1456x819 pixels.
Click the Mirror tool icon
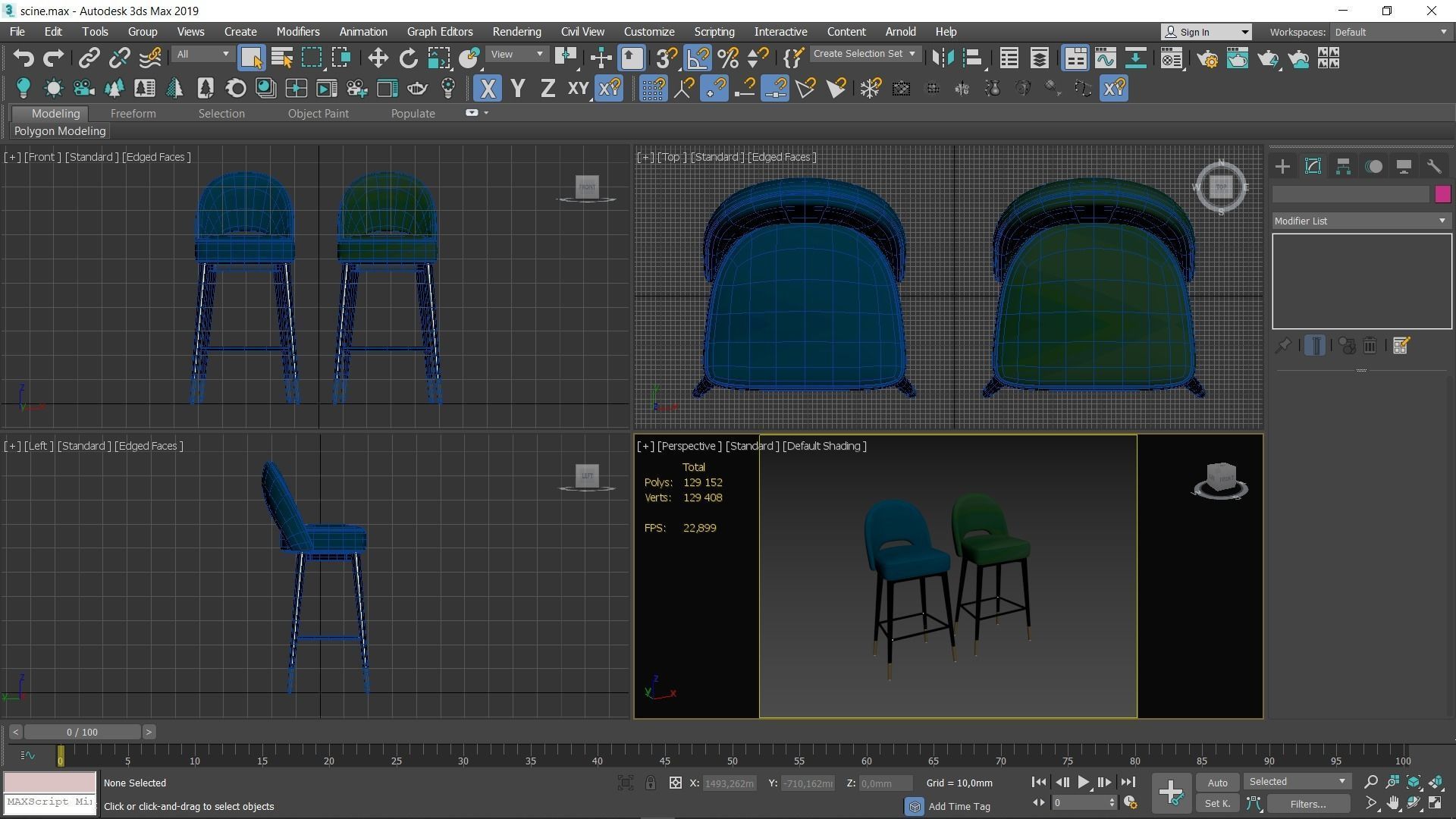click(943, 58)
